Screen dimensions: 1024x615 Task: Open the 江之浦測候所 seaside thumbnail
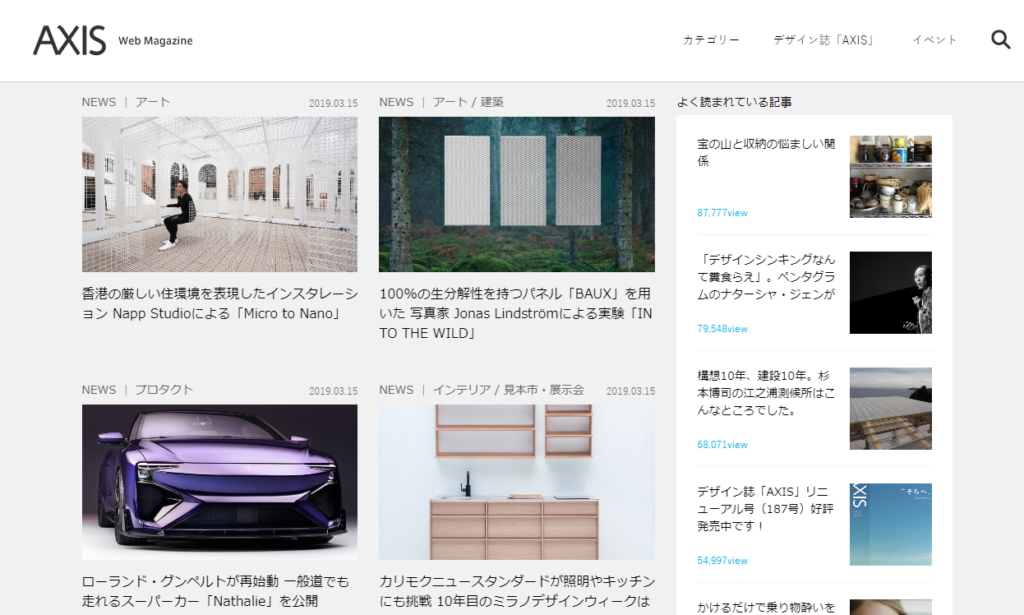click(x=891, y=409)
